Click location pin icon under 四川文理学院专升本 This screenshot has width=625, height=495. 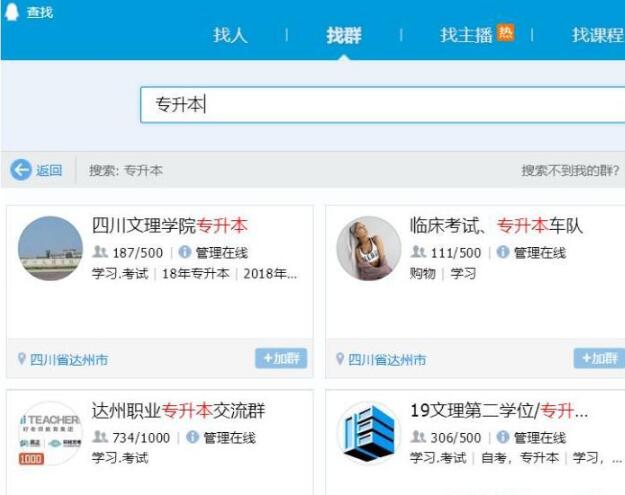22,359
